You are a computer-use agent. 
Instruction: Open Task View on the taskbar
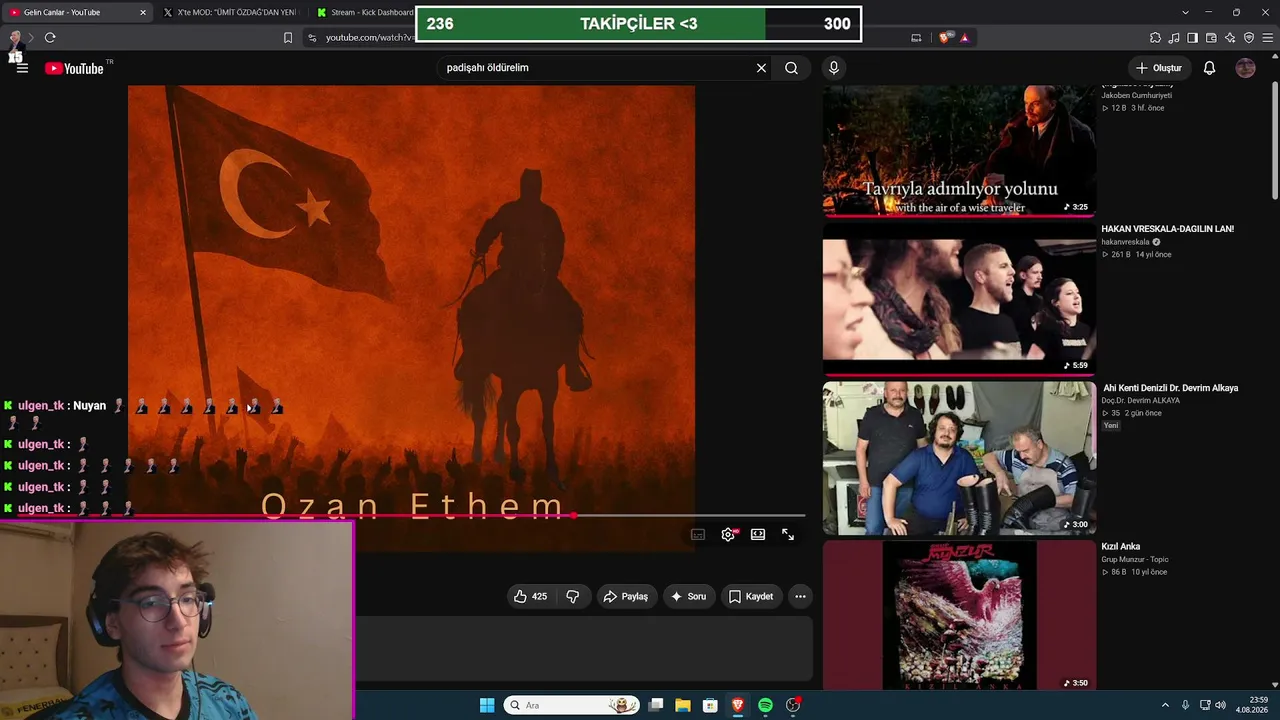point(656,705)
